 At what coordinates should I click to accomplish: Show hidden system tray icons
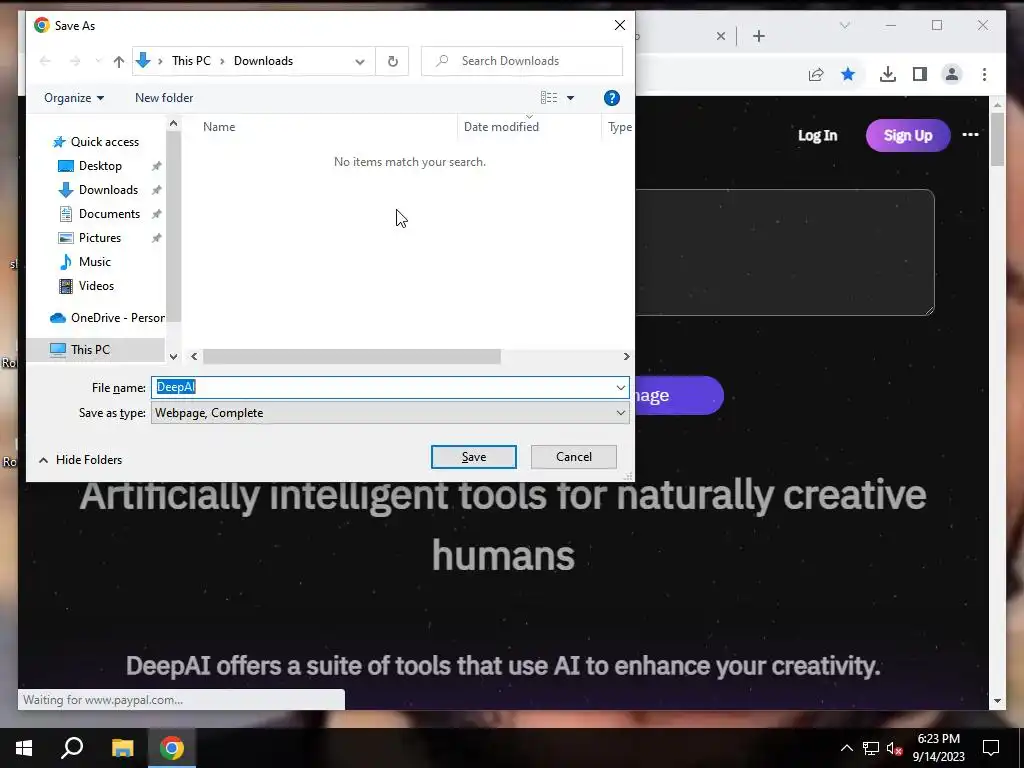point(846,748)
